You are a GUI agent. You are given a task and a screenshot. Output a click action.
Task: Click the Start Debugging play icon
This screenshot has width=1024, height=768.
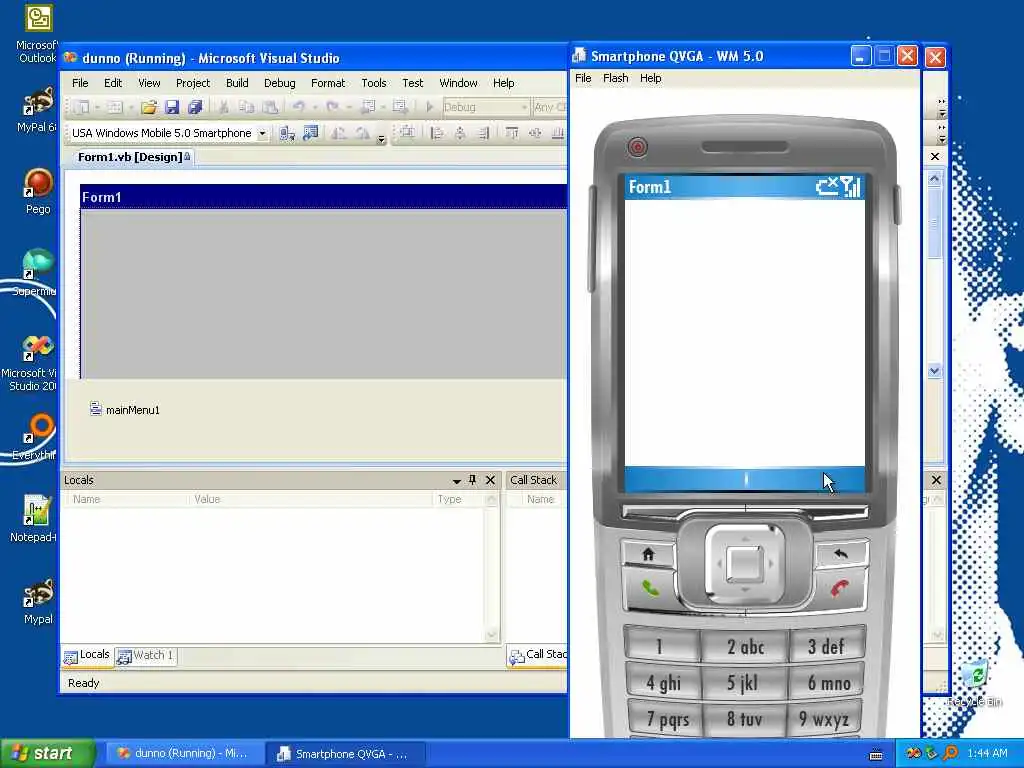coord(429,107)
